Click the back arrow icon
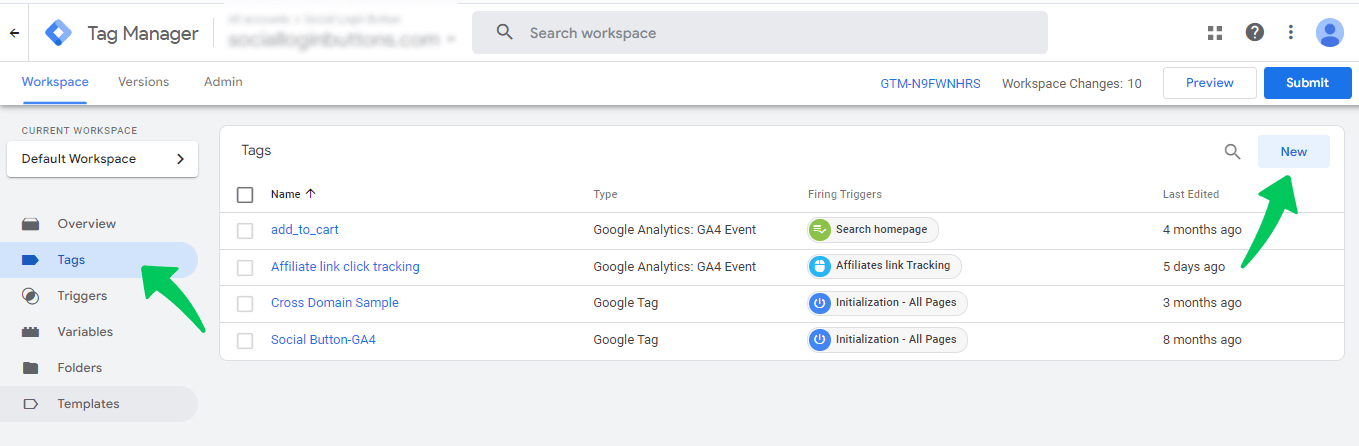This screenshot has height=446, width=1359. coord(14,33)
